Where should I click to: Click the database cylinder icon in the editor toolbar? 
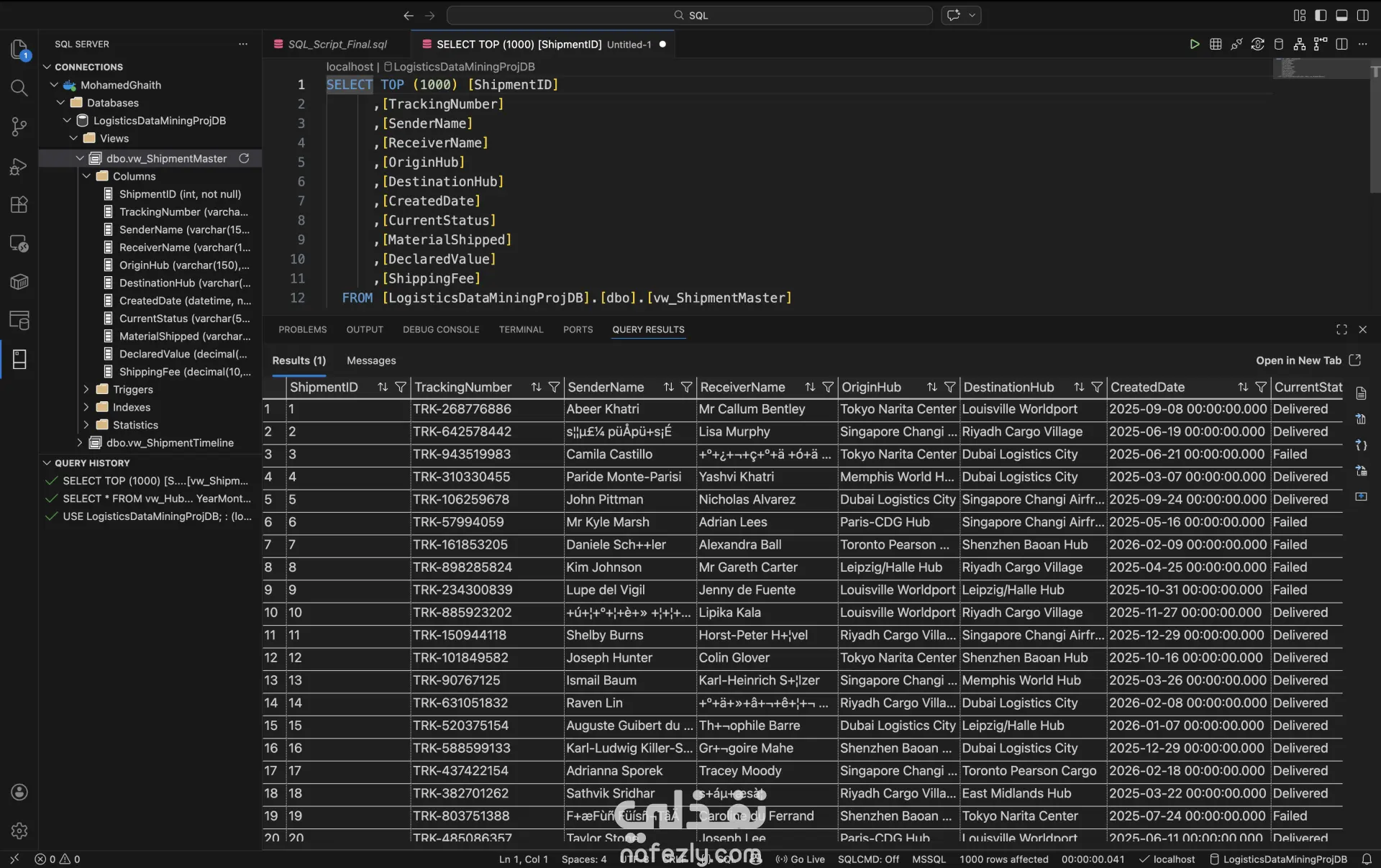click(x=1278, y=45)
